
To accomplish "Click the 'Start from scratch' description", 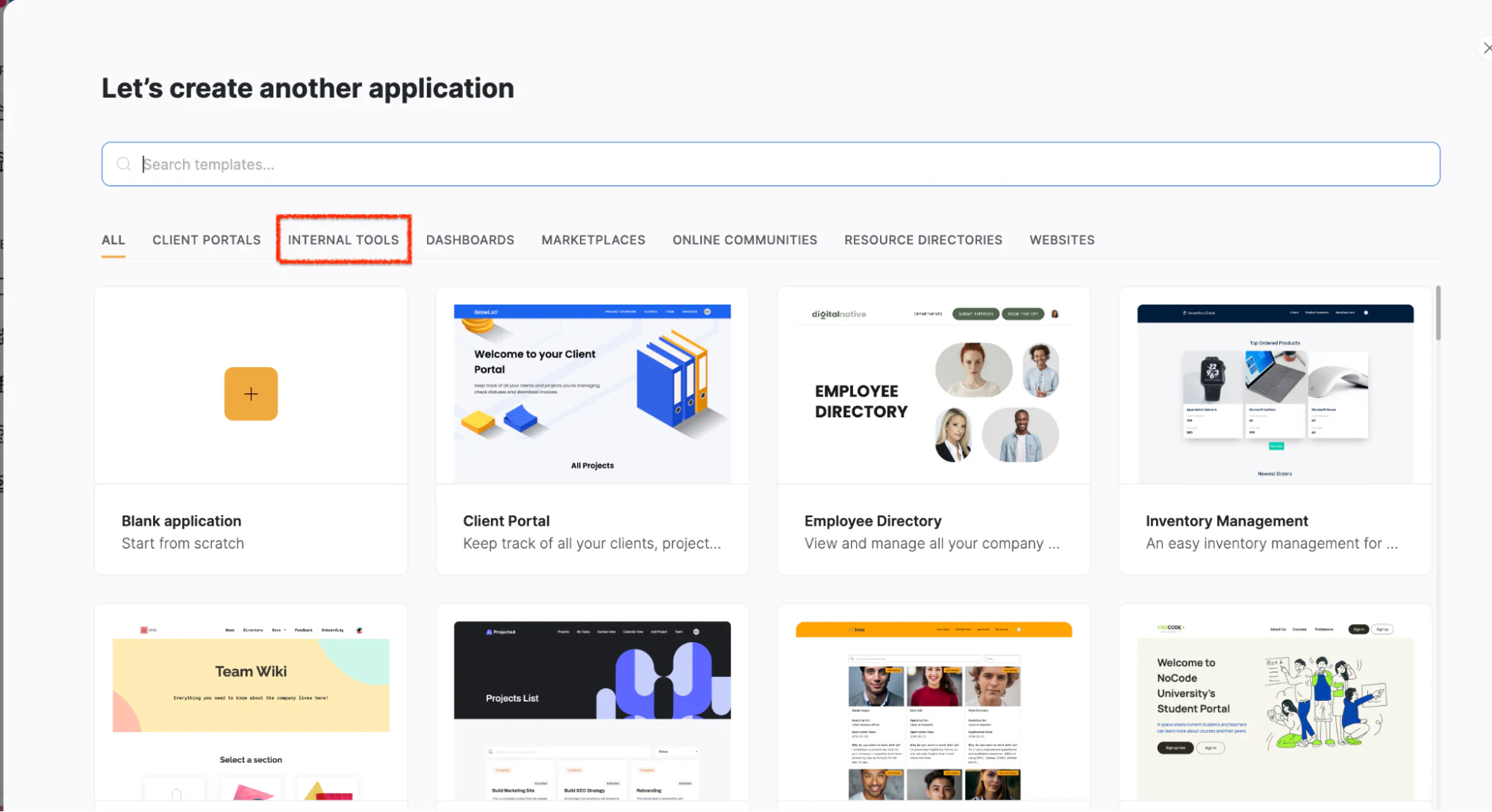I will point(183,543).
